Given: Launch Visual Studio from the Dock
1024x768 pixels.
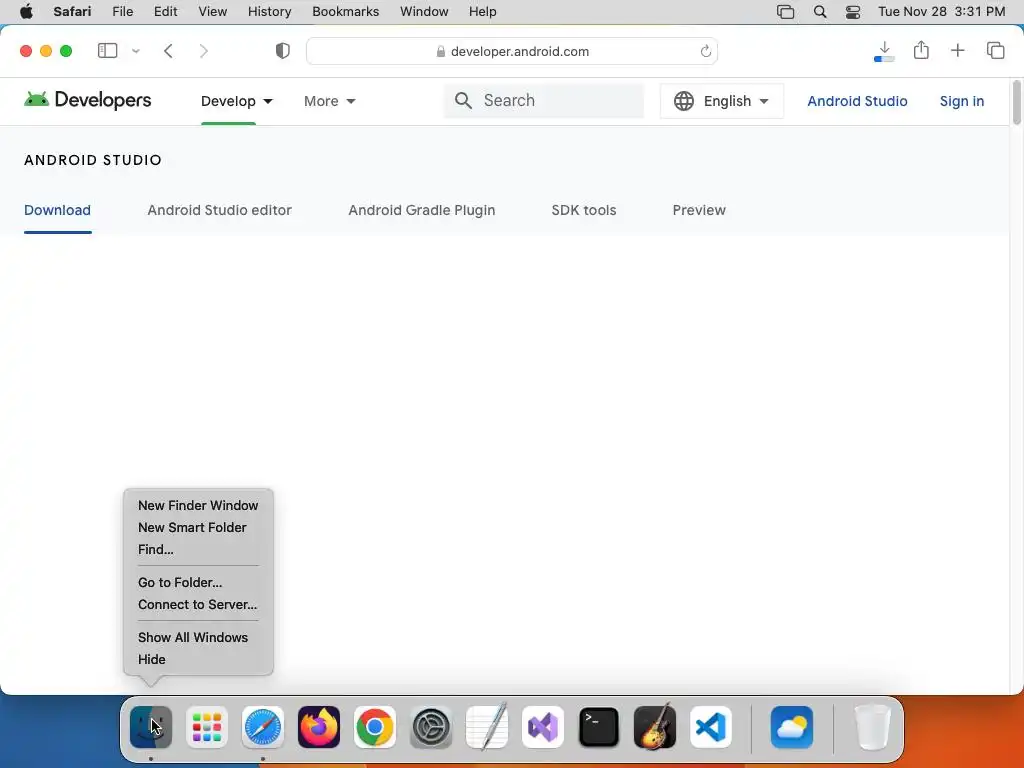Looking at the screenshot, I should [x=543, y=727].
